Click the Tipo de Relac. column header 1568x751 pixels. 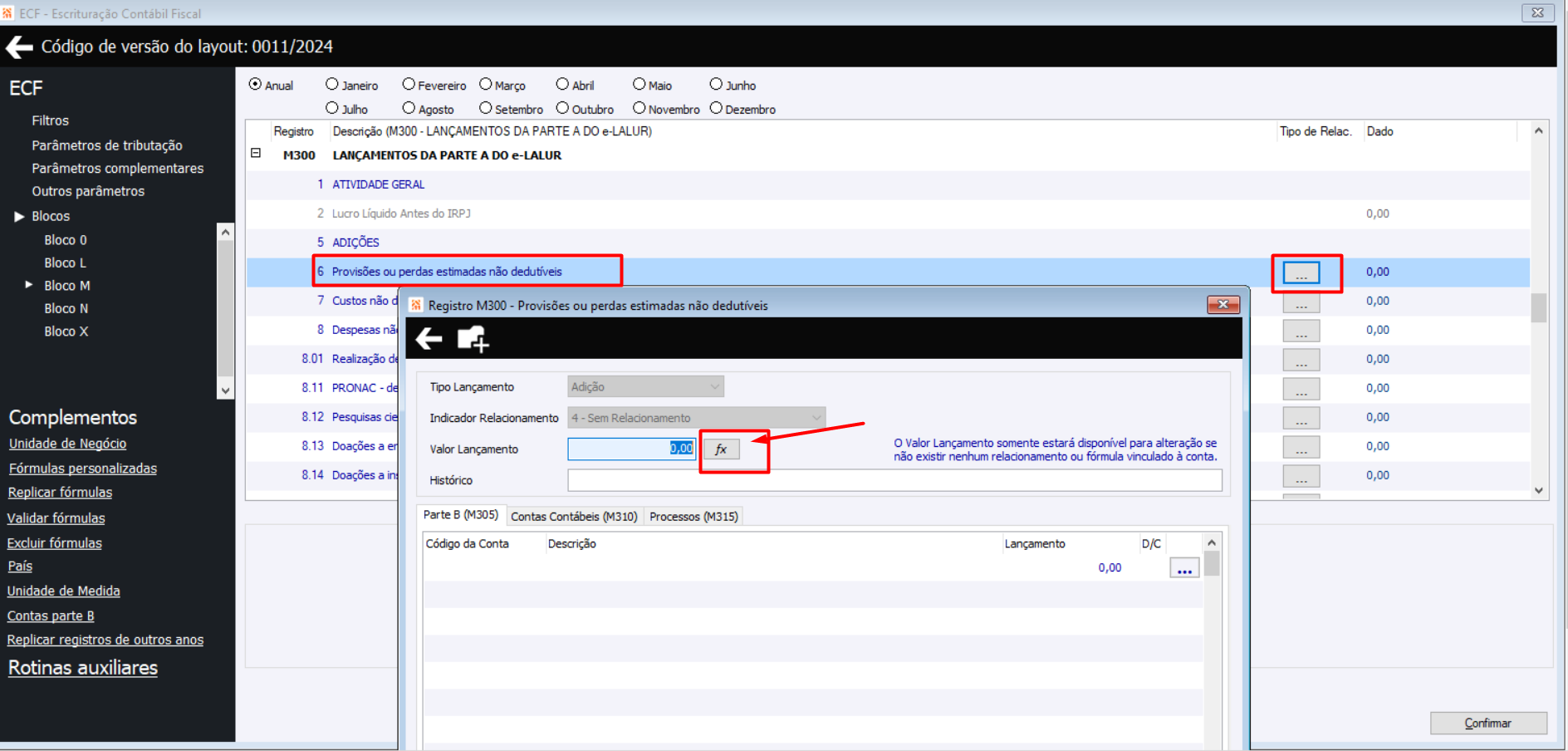1316,131
